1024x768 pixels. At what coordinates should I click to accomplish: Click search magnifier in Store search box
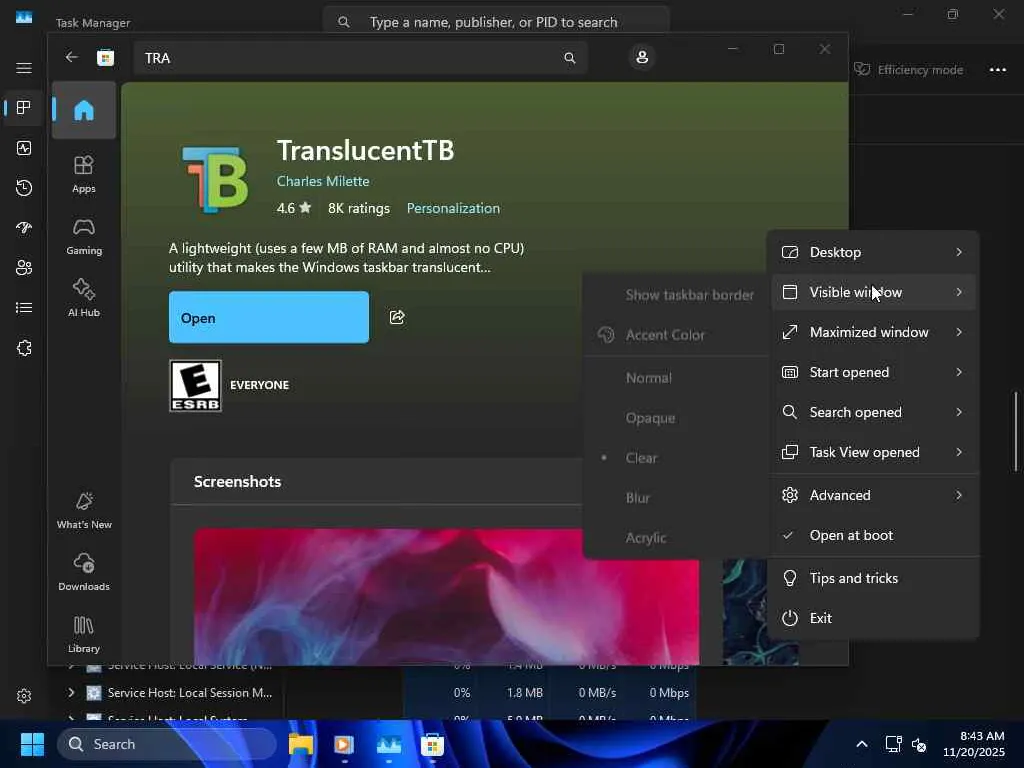[x=569, y=58]
